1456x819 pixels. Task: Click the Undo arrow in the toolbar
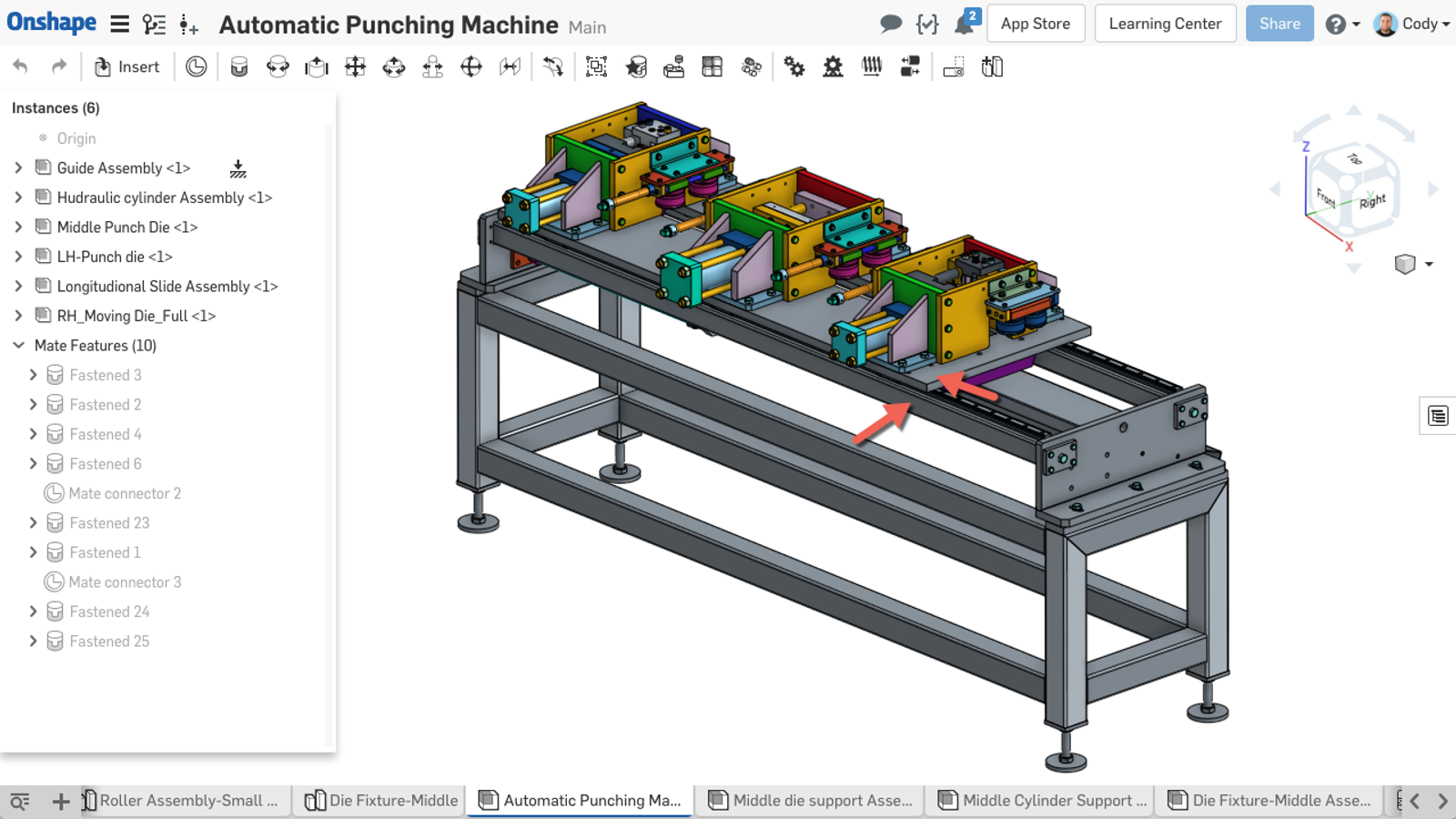pos(20,66)
